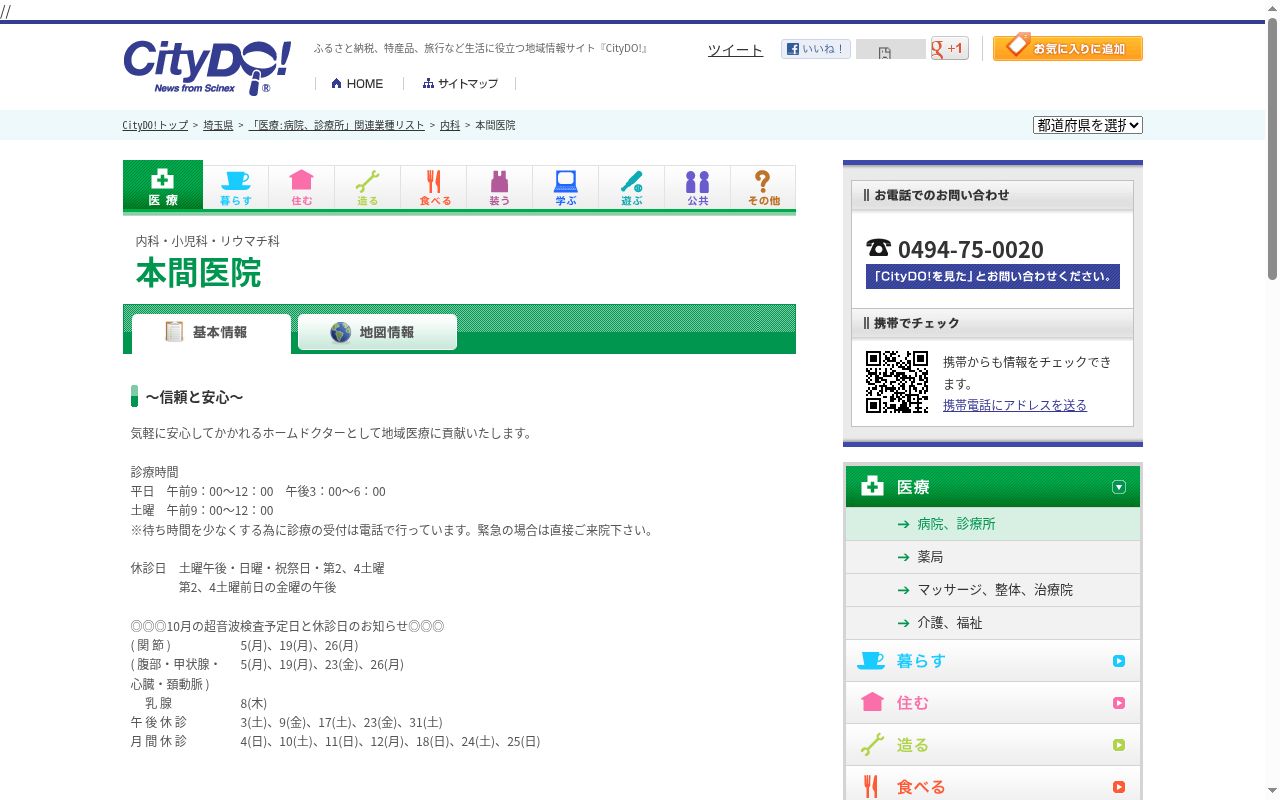Click the ツイート link
Viewport: 1280px width, 800px height.
click(x=735, y=50)
